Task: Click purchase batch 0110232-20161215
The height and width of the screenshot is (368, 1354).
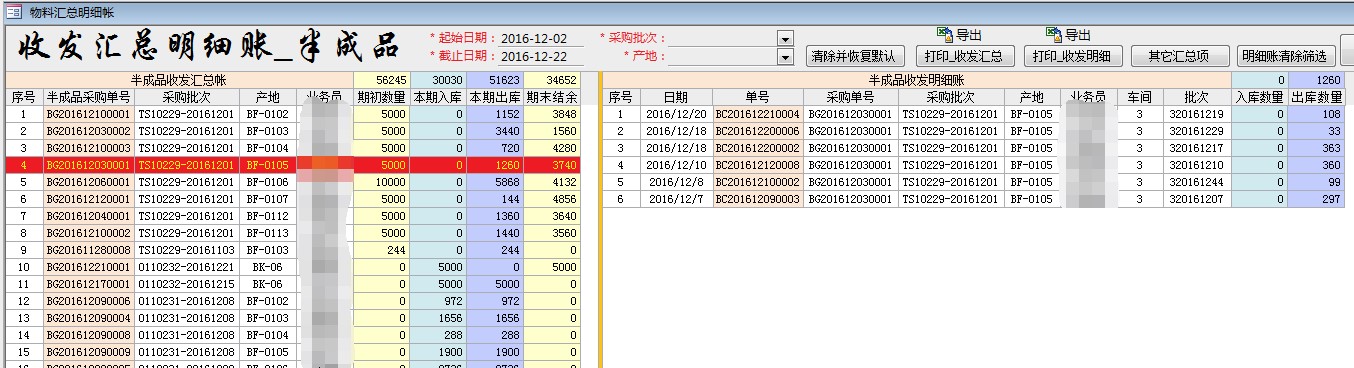Action: [x=187, y=284]
